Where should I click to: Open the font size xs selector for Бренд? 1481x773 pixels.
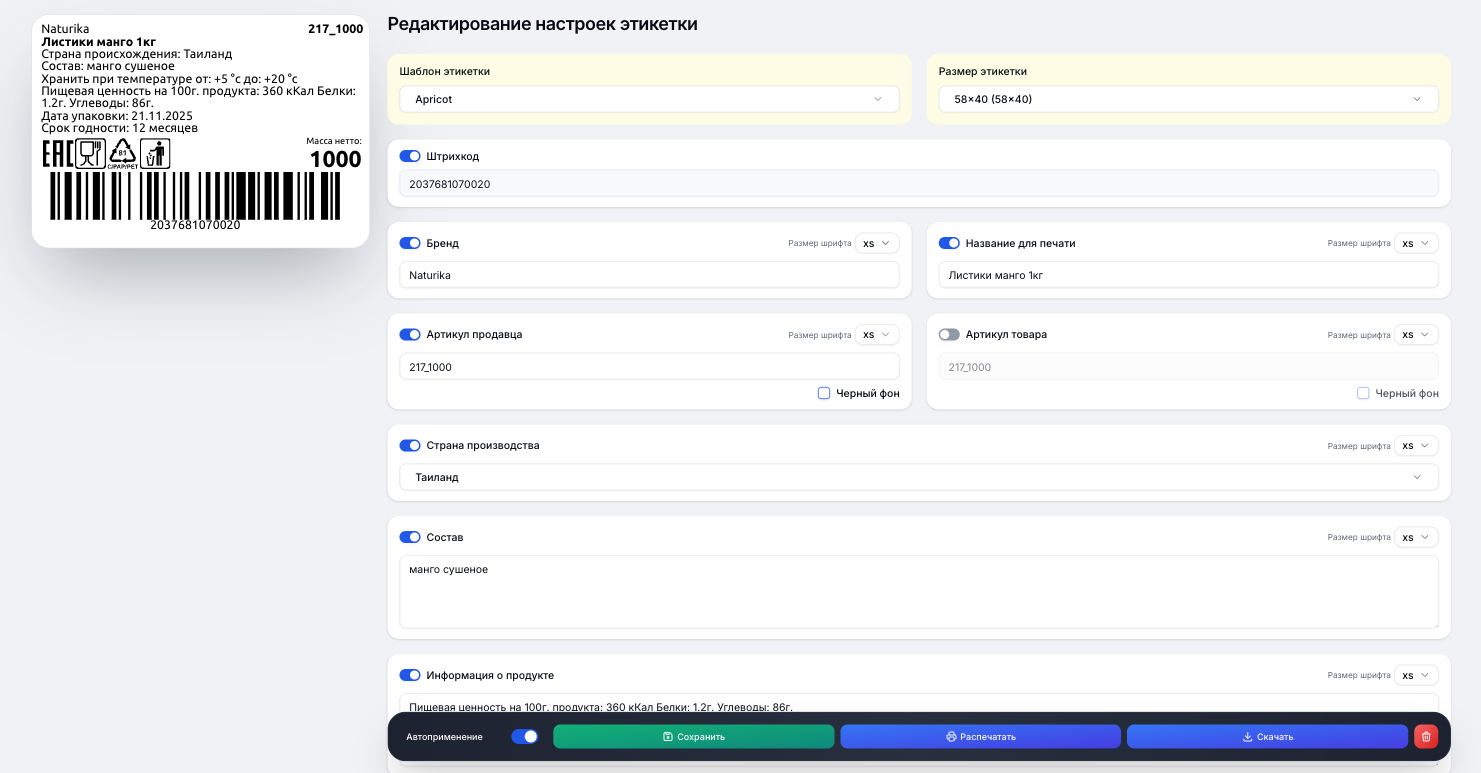(876, 242)
